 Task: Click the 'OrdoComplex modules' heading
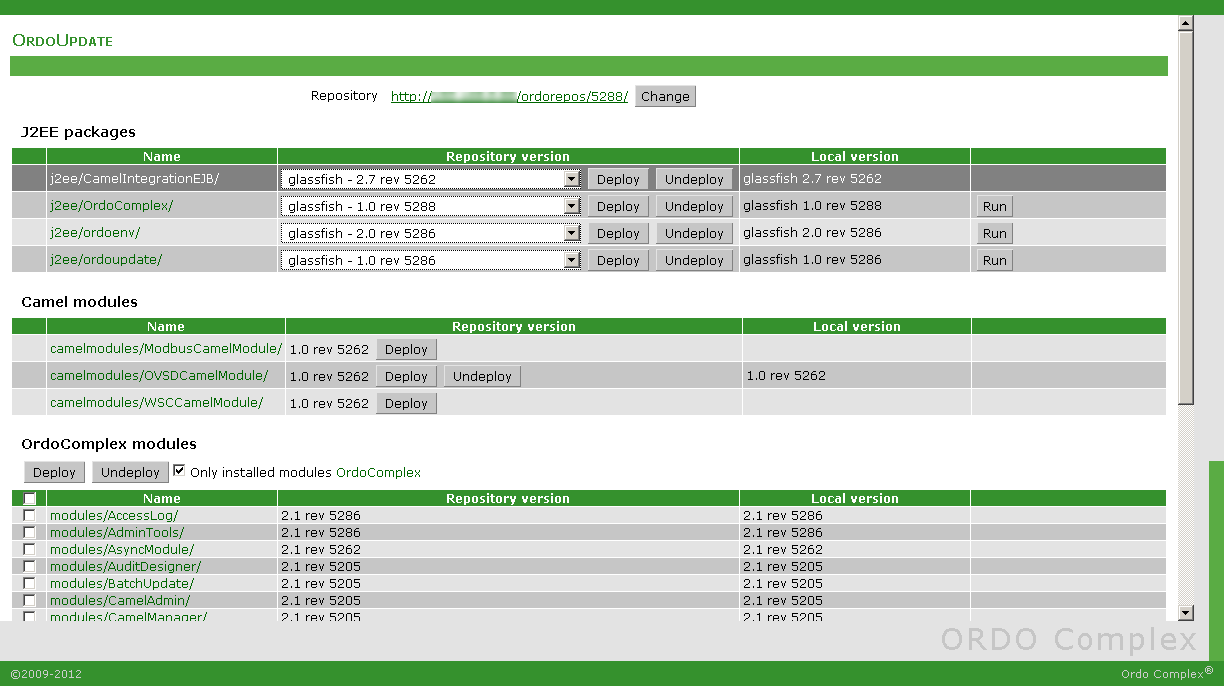109,443
